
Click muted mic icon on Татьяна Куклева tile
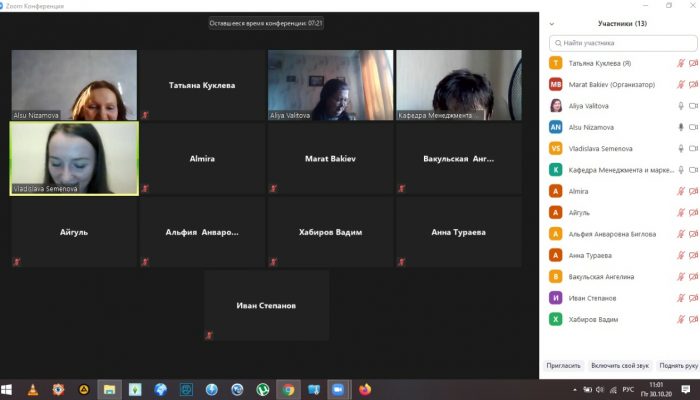[145, 115]
